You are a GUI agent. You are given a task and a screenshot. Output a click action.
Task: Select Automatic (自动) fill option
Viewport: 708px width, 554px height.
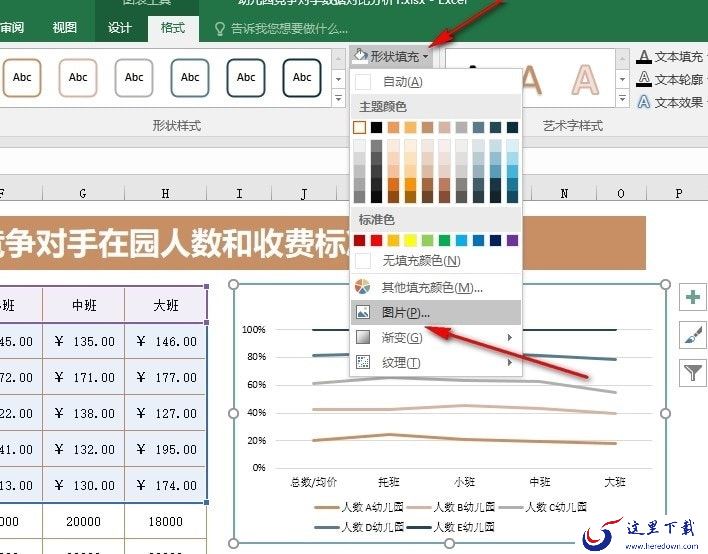(436, 82)
